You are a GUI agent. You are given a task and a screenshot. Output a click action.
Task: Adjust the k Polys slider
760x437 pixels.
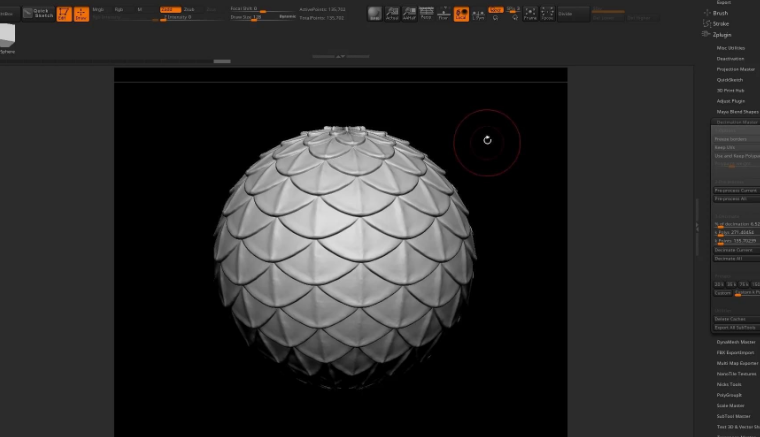tap(736, 233)
